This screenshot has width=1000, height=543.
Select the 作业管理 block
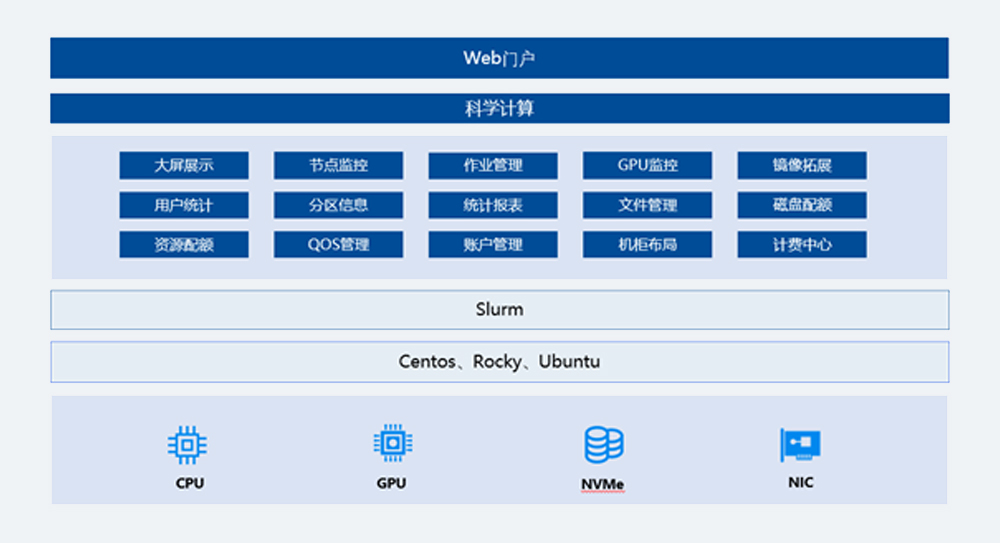[x=493, y=165]
